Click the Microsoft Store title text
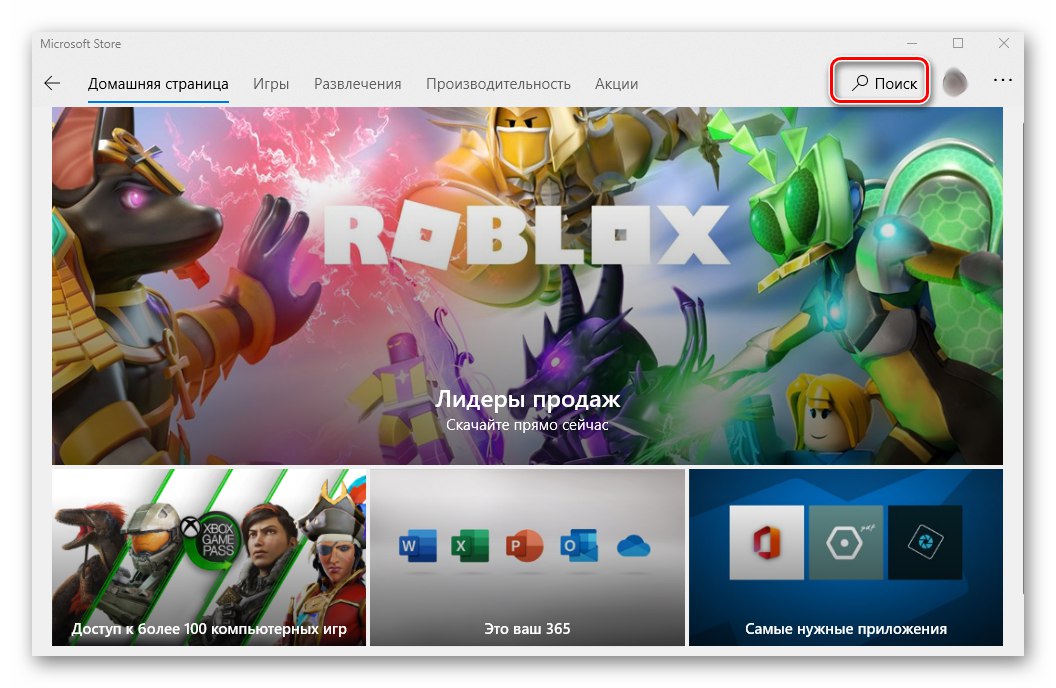1056x688 pixels. 80,44
